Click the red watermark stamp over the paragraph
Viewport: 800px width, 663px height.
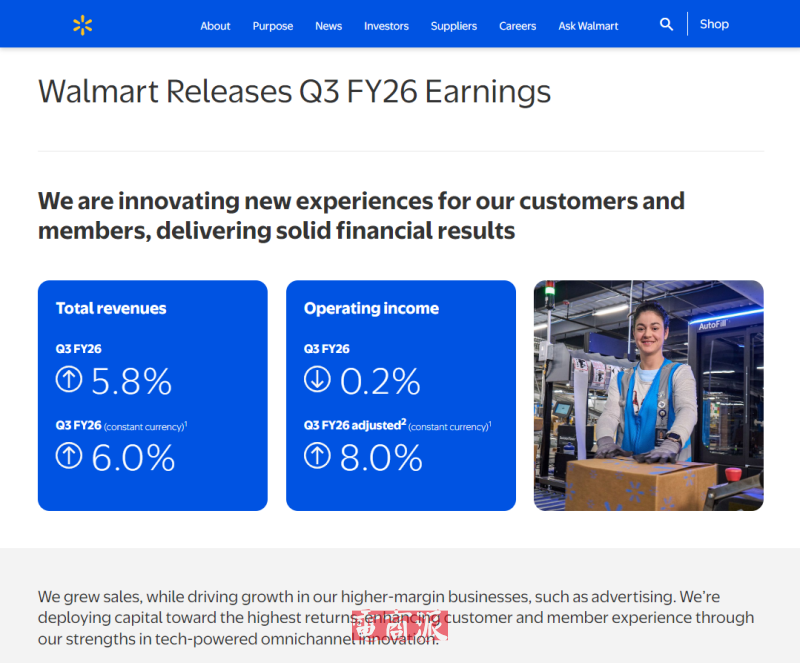pos(400,624)
